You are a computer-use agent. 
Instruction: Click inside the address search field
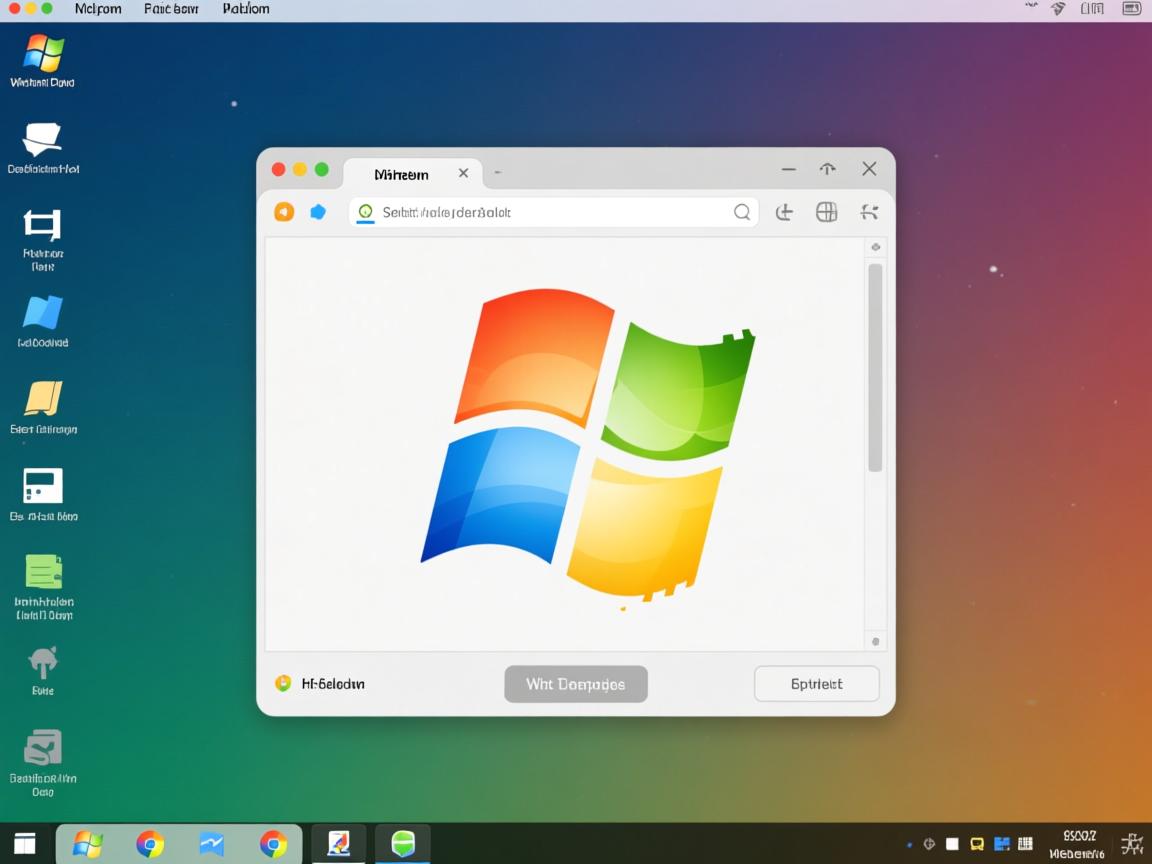pos(550,212)
